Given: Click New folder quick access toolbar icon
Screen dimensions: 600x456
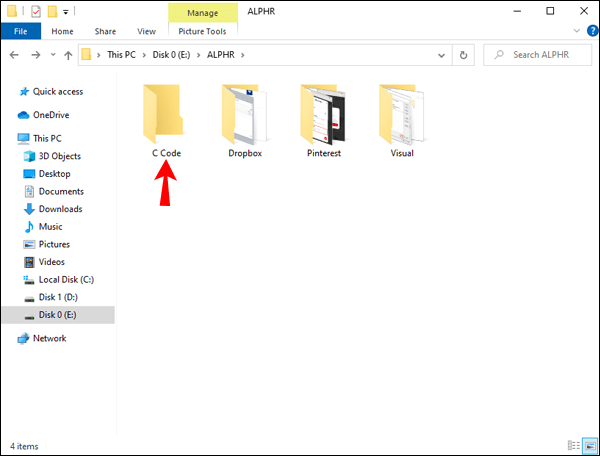Looking at the screenshot, I should (52, 11).
